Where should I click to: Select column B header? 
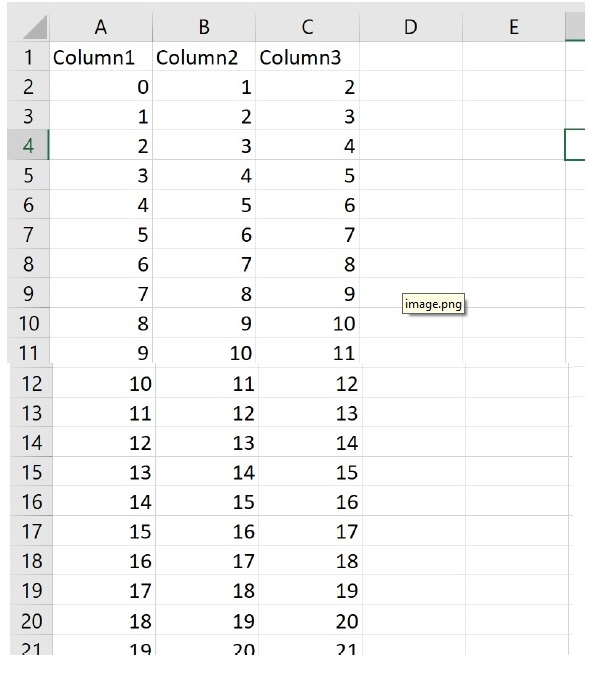[204, 27]
